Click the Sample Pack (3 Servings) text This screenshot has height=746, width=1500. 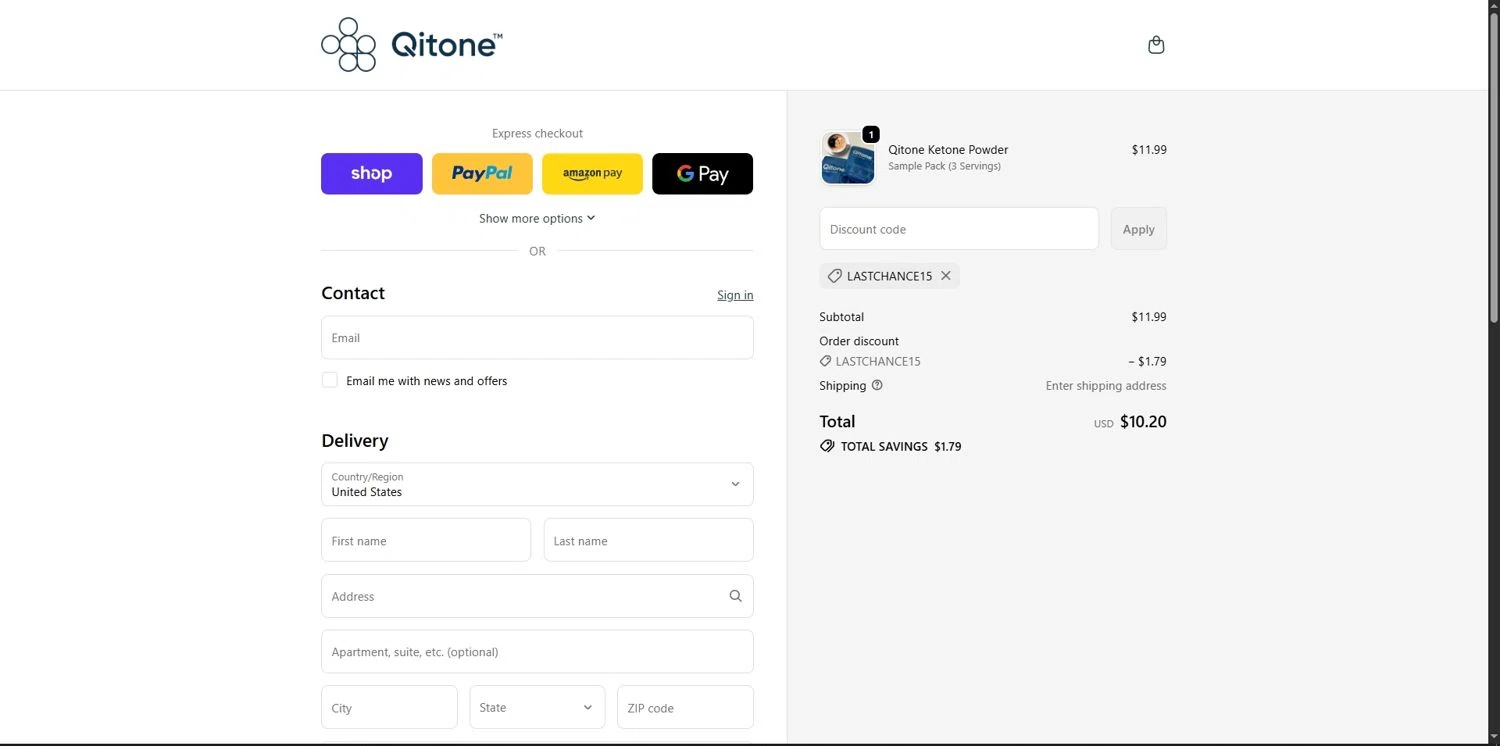[x=944, y=166]
